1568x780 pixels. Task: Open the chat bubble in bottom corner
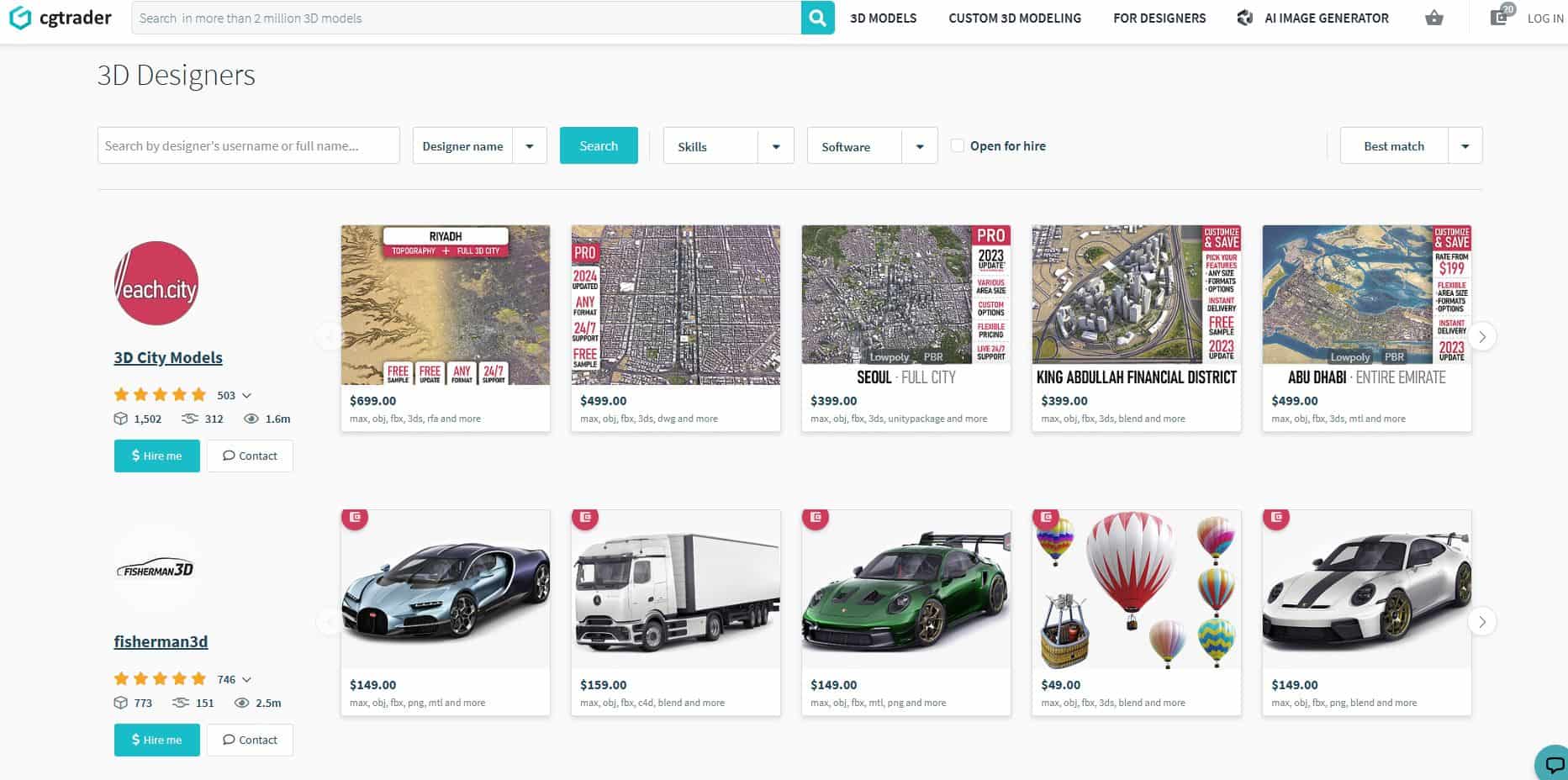click(x=1550, y=766)
